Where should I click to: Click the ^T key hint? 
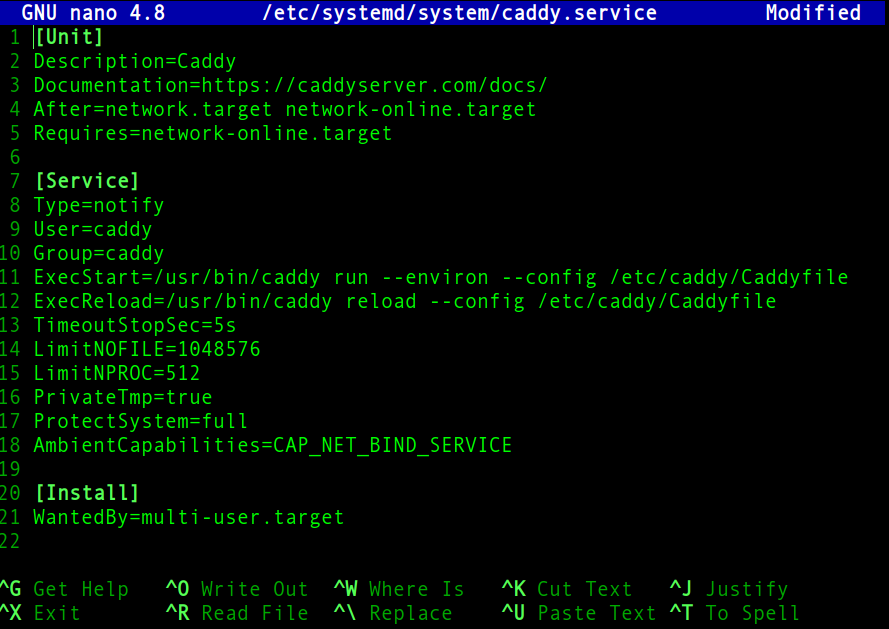tap(681, 613)
